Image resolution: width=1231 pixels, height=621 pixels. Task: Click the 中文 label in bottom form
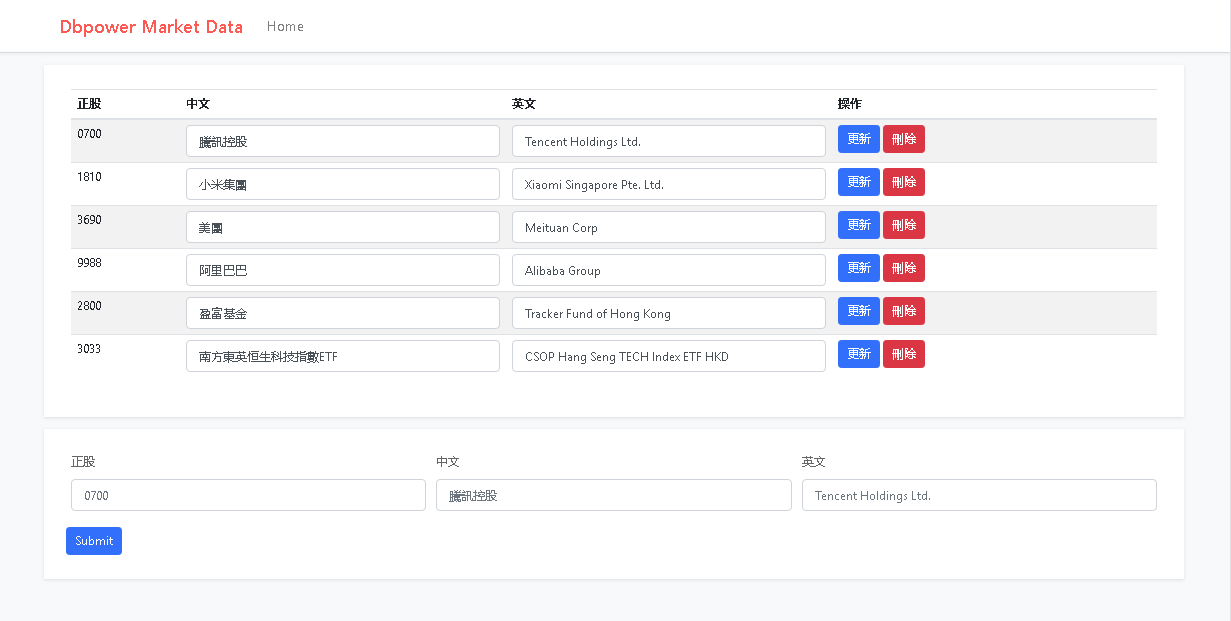click(448, 462)
